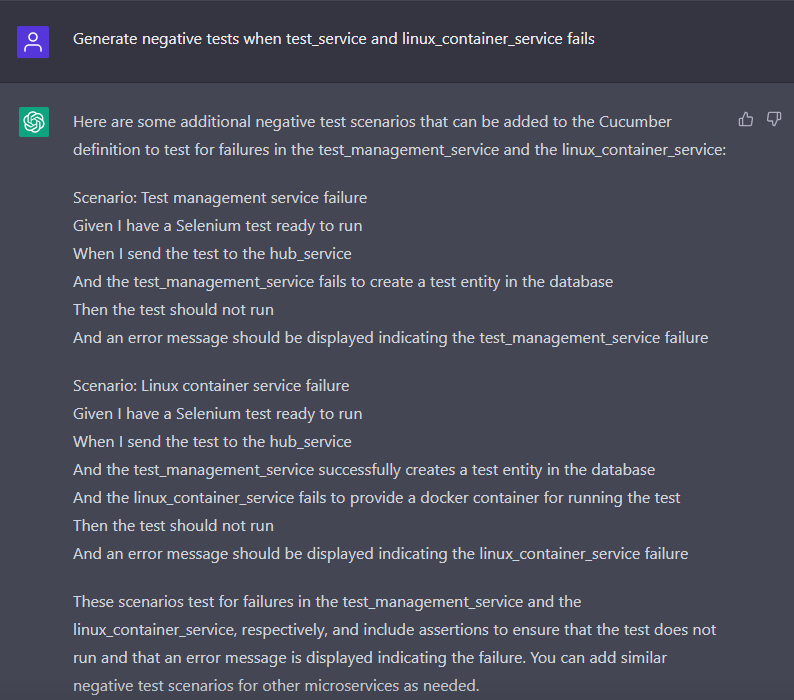The height and width of the screenshot is (700, 794).
Task: Click first 'When I send the test to the hub_service' line
Action: (x=212, y=253)
